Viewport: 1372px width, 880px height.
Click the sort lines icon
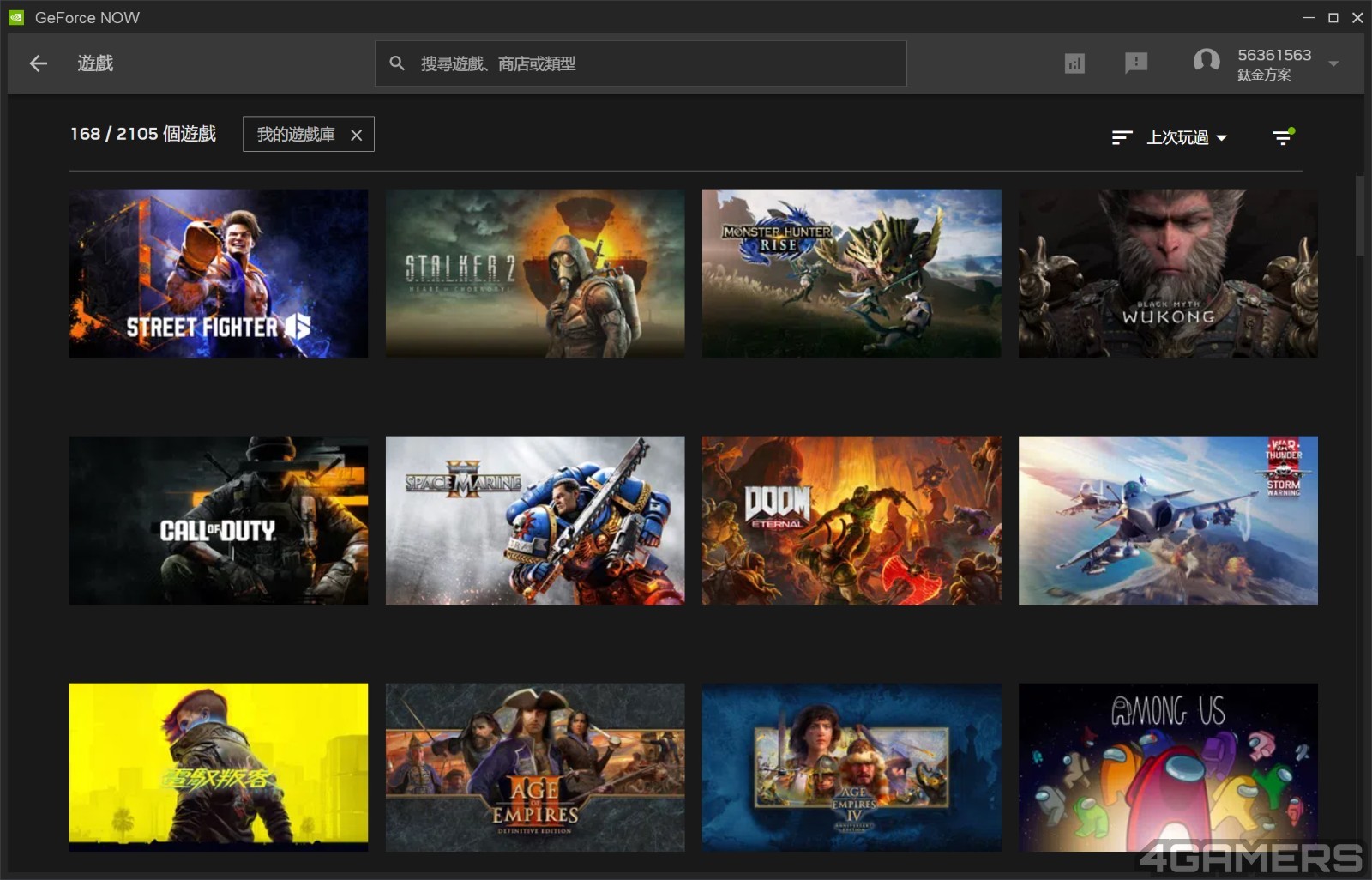1122,137
